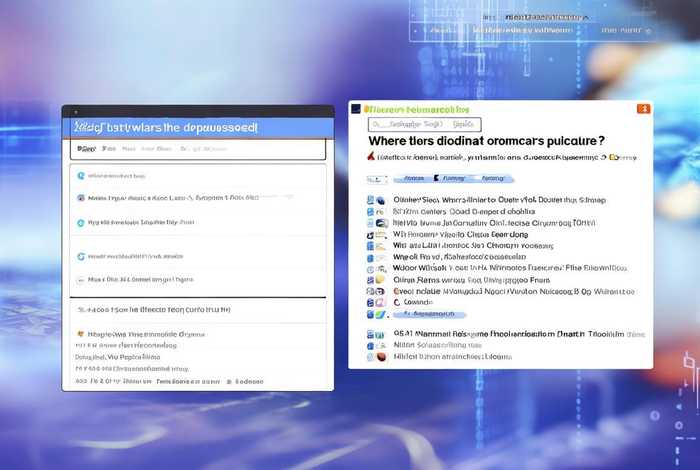
Task: Click the orange button in right window's top corner
Action: coord(644,108)
